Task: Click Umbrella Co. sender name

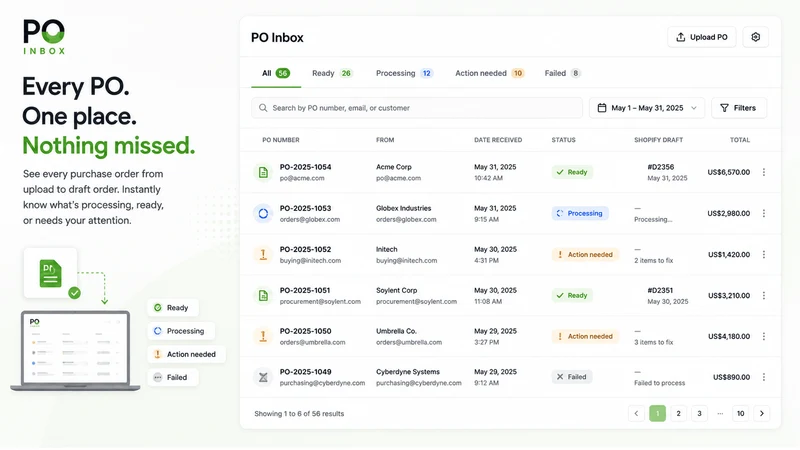Action: (x=396, y=331)
